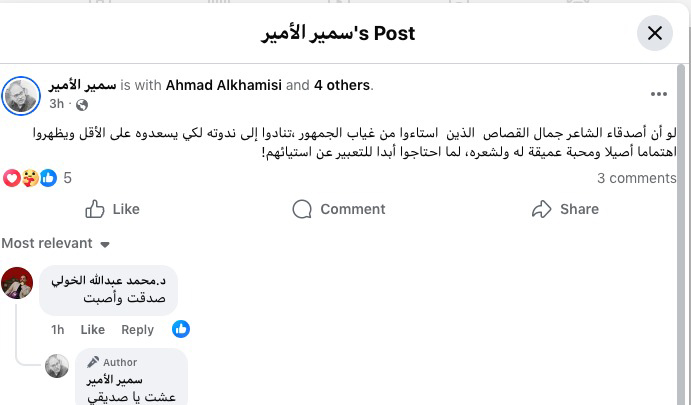Viewport: 691px width, 405px height.
Task: Click the globe public audience icon
Action: (x=82, y=105)
